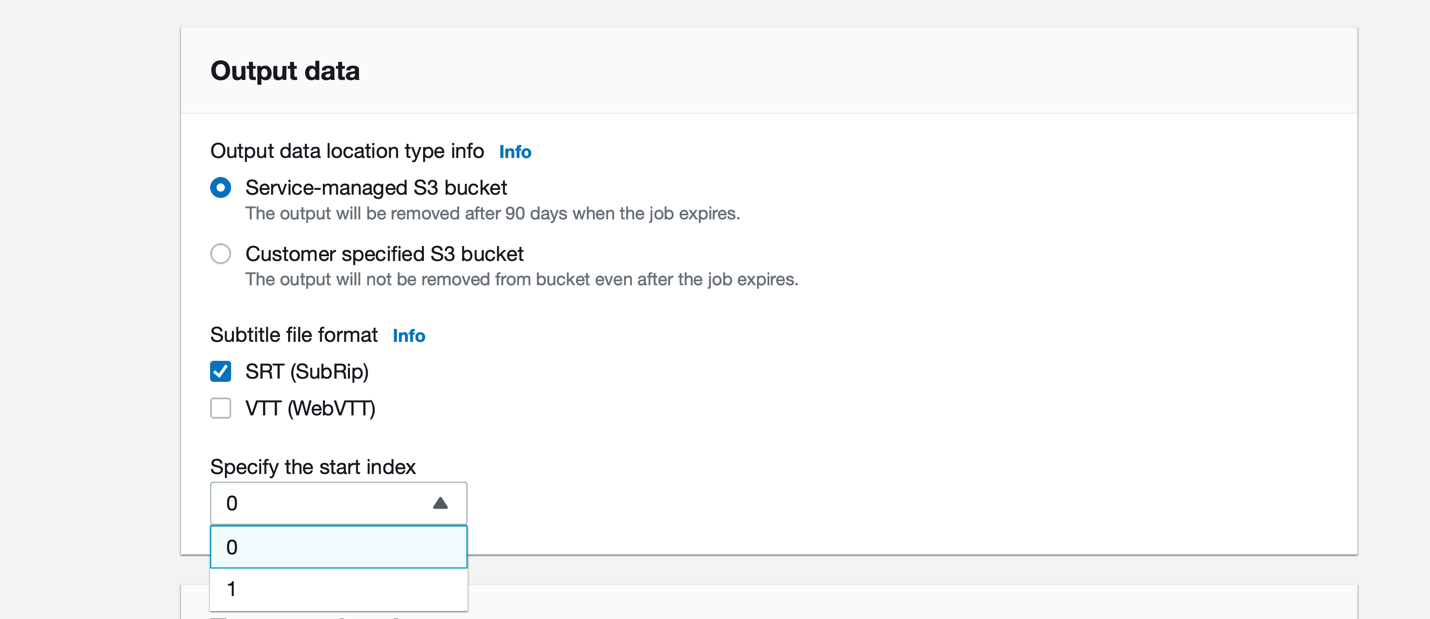Click the "Service-managed S3 bucket" label text
The width and height of the screenshot is (1430, 619).
point(376,188)
